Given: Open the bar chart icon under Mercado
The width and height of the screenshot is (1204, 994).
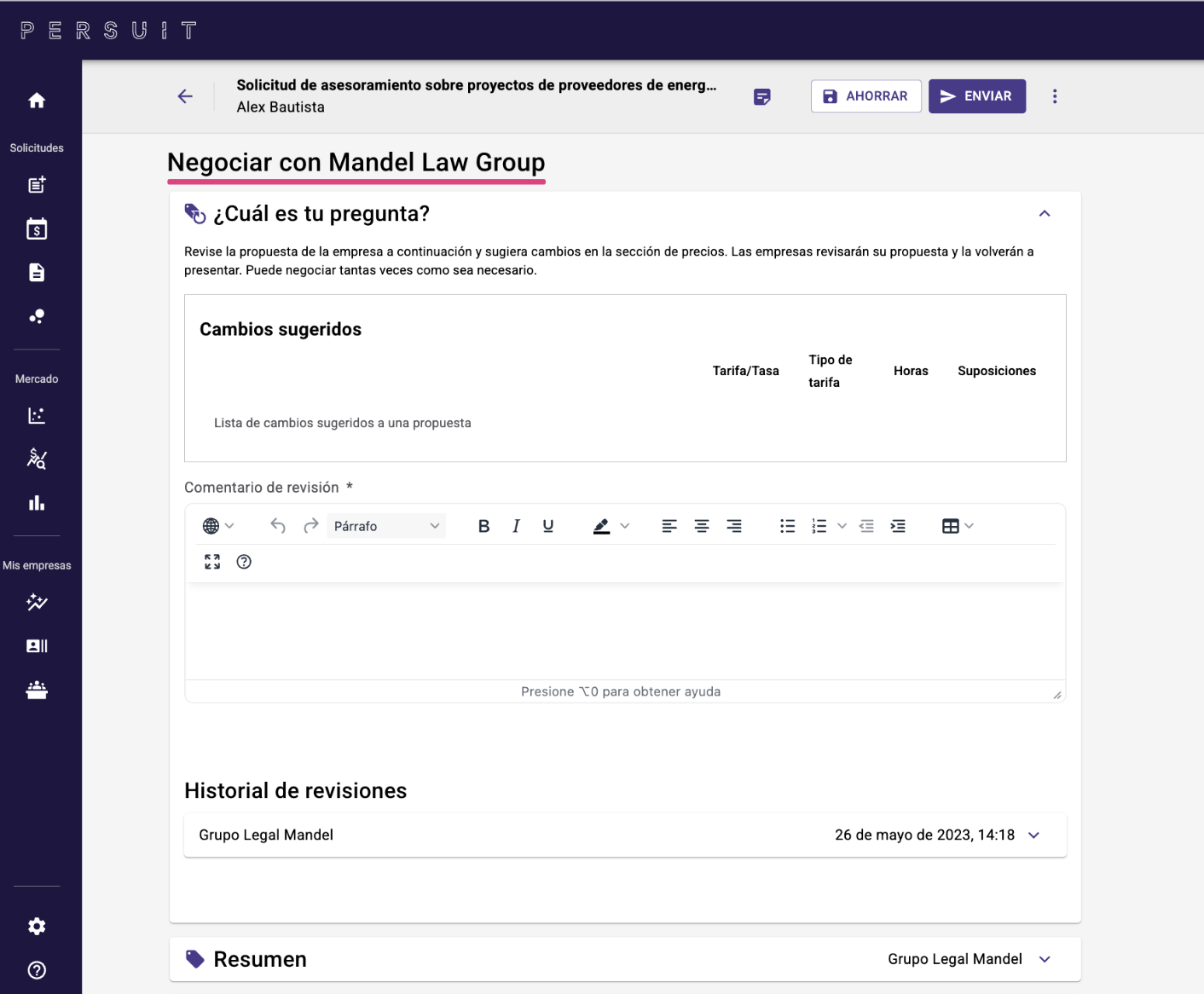Looking at the screenshot, I should pyautogui.click(x=37, y=503).
